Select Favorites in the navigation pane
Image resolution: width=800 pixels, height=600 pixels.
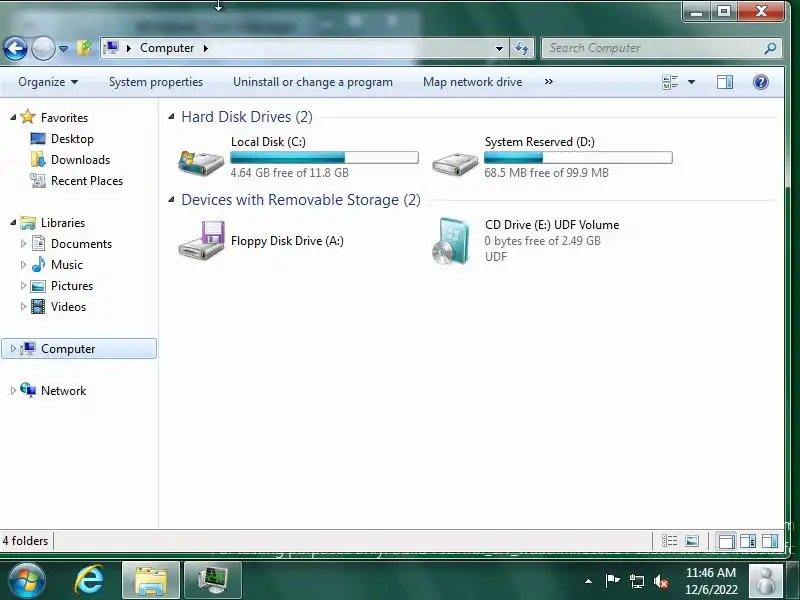point(64,118)
